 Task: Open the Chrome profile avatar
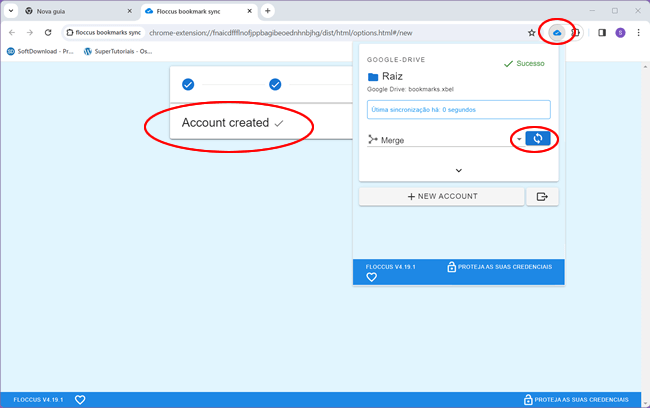(x=620, y=33)
